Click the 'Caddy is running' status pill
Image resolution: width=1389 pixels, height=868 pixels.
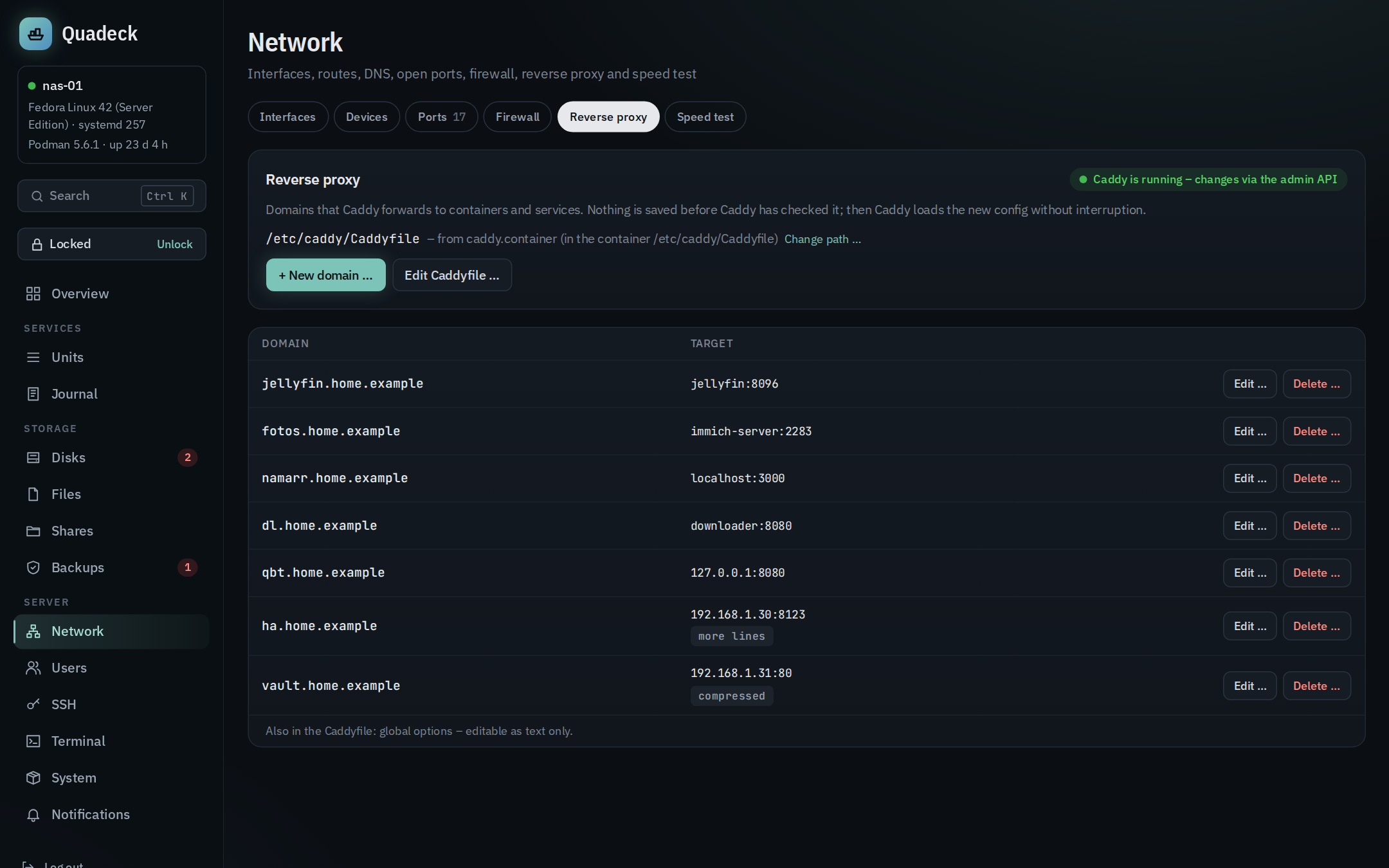click(1208, 179)
